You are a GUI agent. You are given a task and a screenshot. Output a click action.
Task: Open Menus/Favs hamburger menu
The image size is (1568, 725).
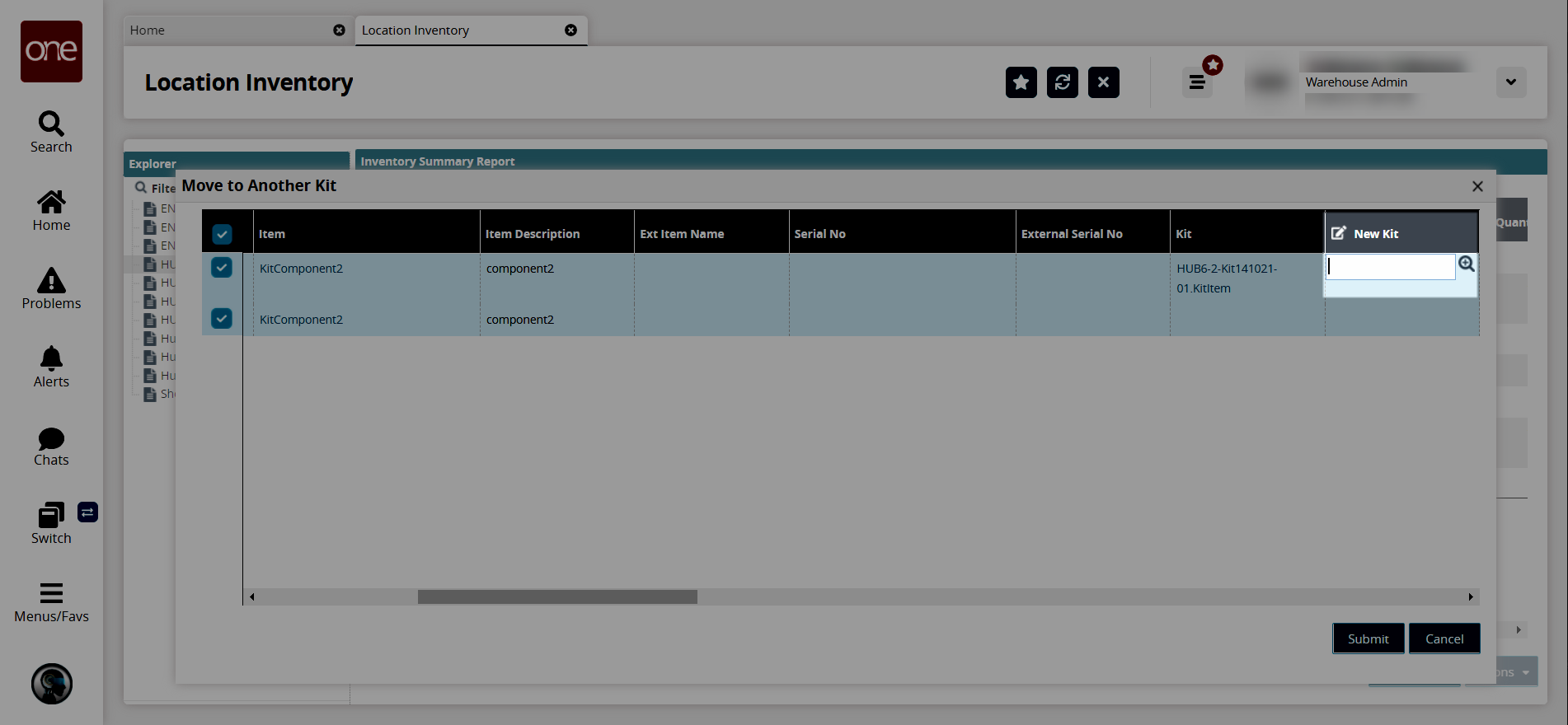51,602
